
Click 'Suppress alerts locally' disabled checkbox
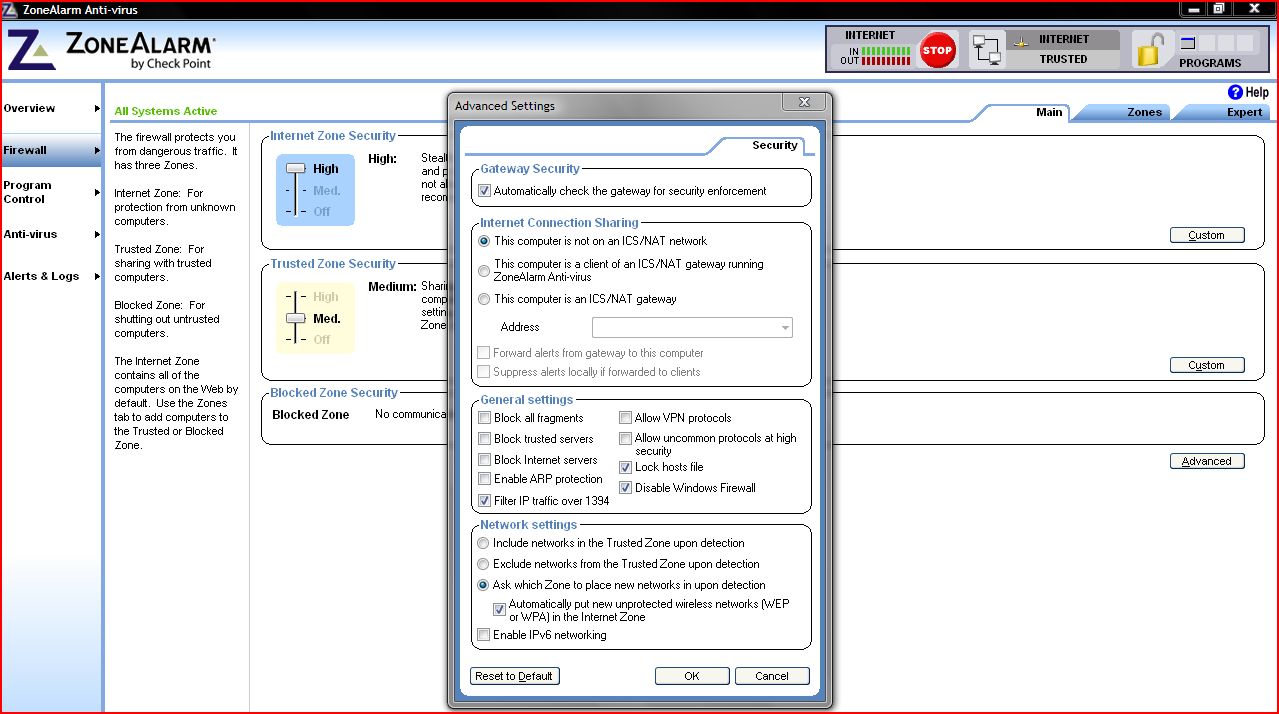[x=484, y=372]
